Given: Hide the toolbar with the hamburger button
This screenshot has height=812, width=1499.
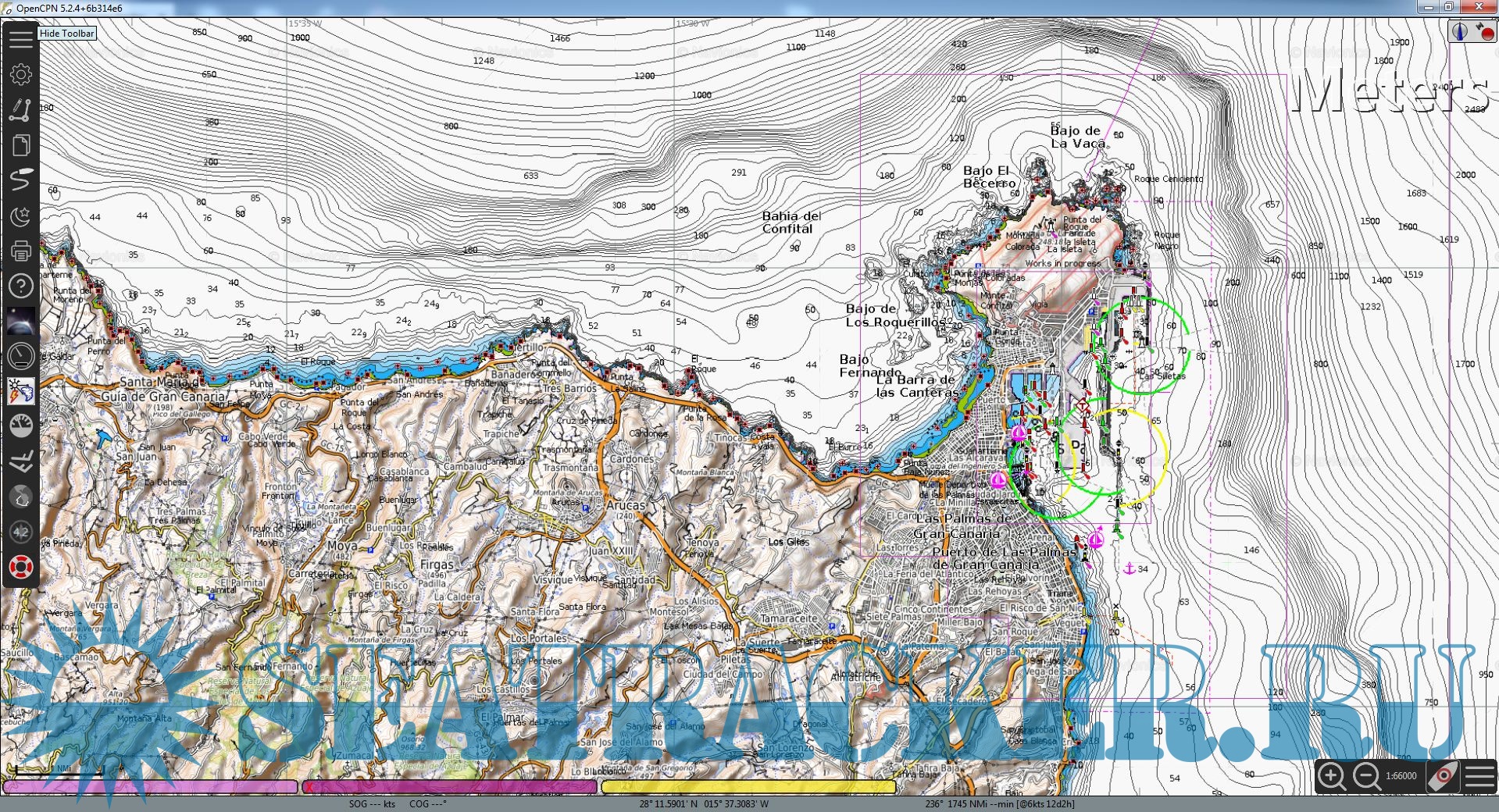Looking at the screenshot, I should [21, 37].
